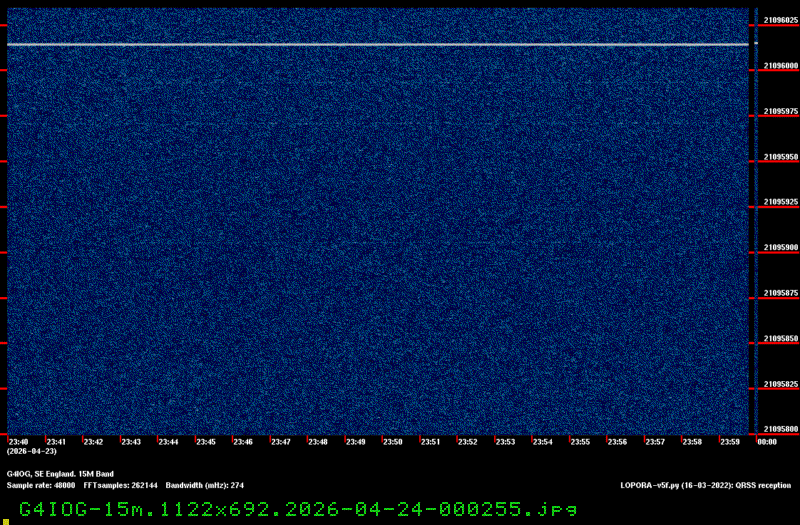Select the Bandwidth (mHz): 274 text
This screenshot has width=800, height=525.
205,485
